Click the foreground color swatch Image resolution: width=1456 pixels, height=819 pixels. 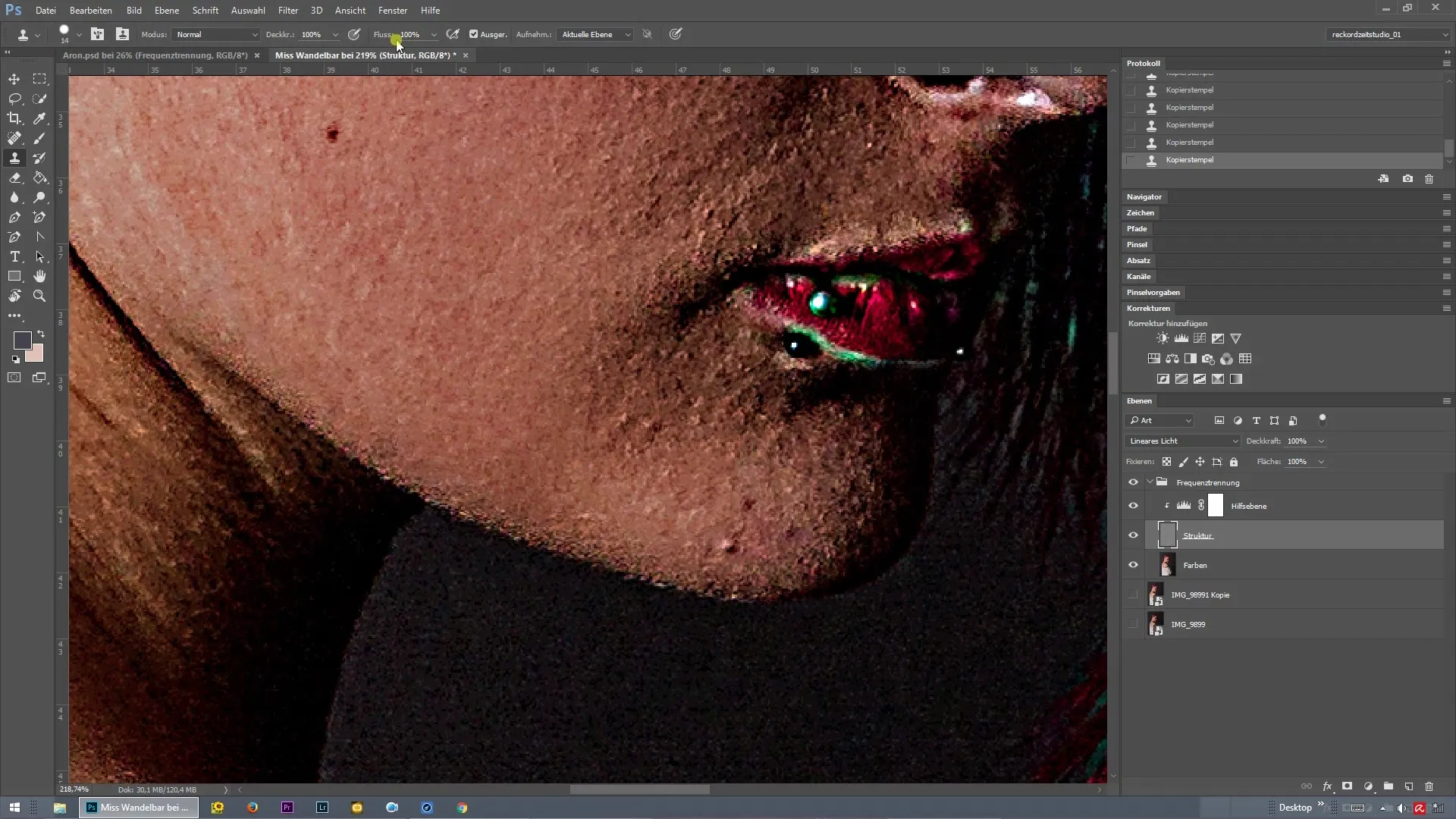point(22,340)
